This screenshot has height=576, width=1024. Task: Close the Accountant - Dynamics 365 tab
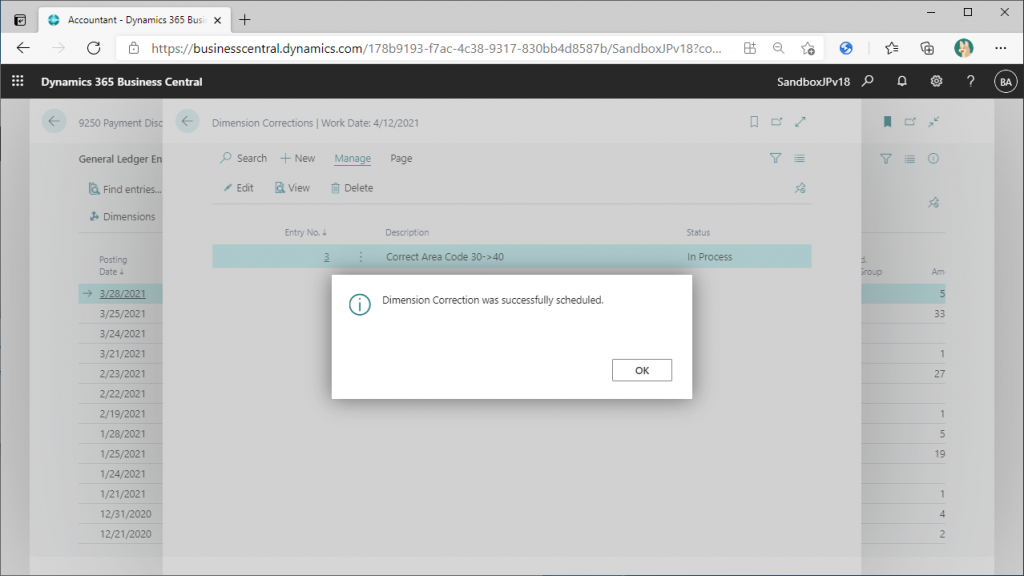pos(217,20)
